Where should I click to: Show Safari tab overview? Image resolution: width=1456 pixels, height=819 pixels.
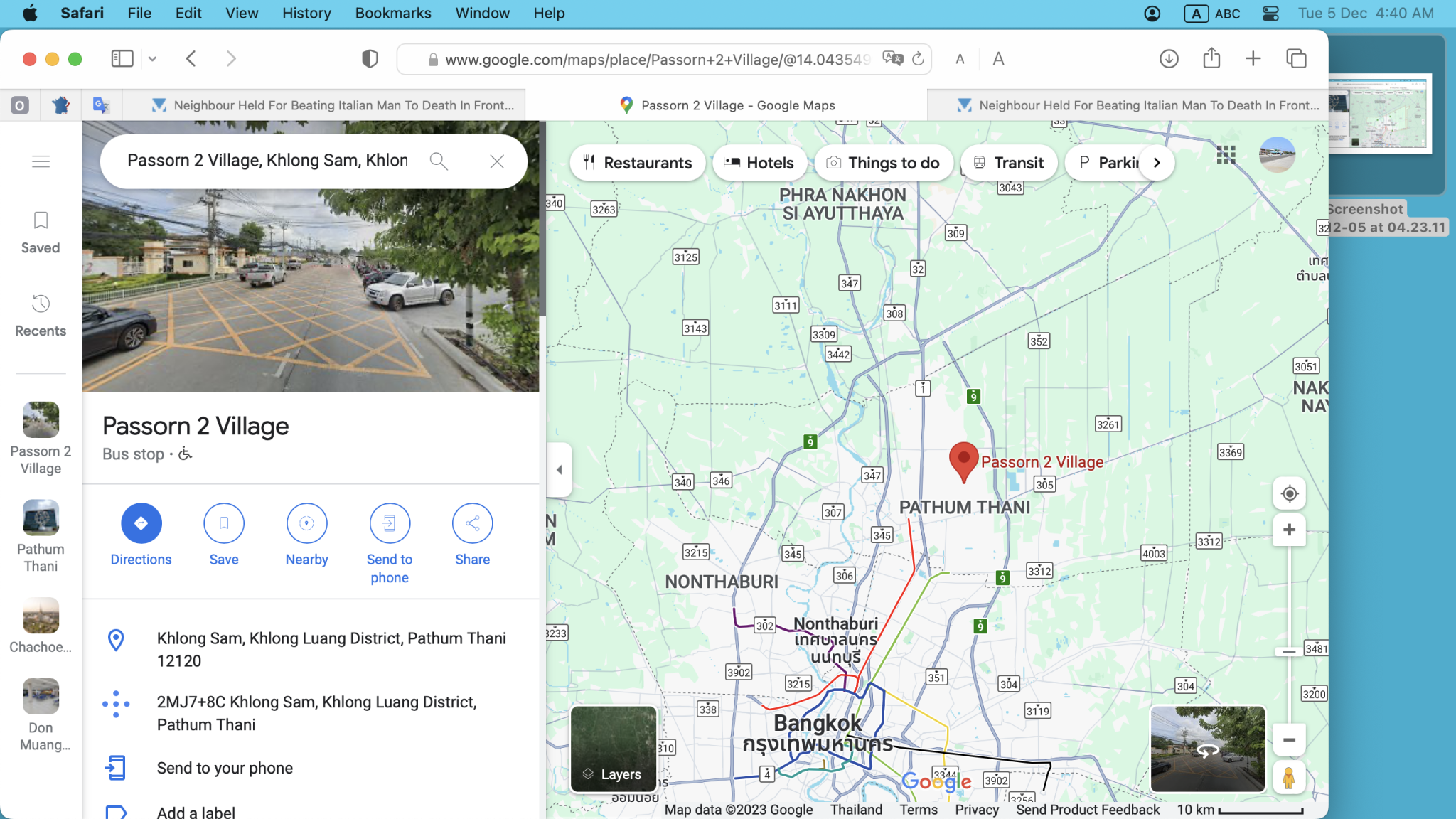(x=1296, y=58)
